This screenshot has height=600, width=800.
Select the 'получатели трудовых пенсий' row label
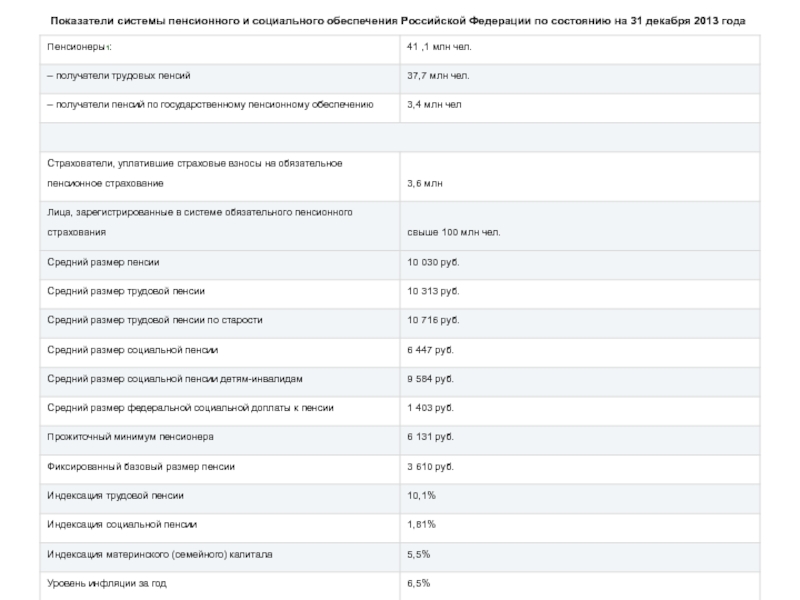[119, 75]
